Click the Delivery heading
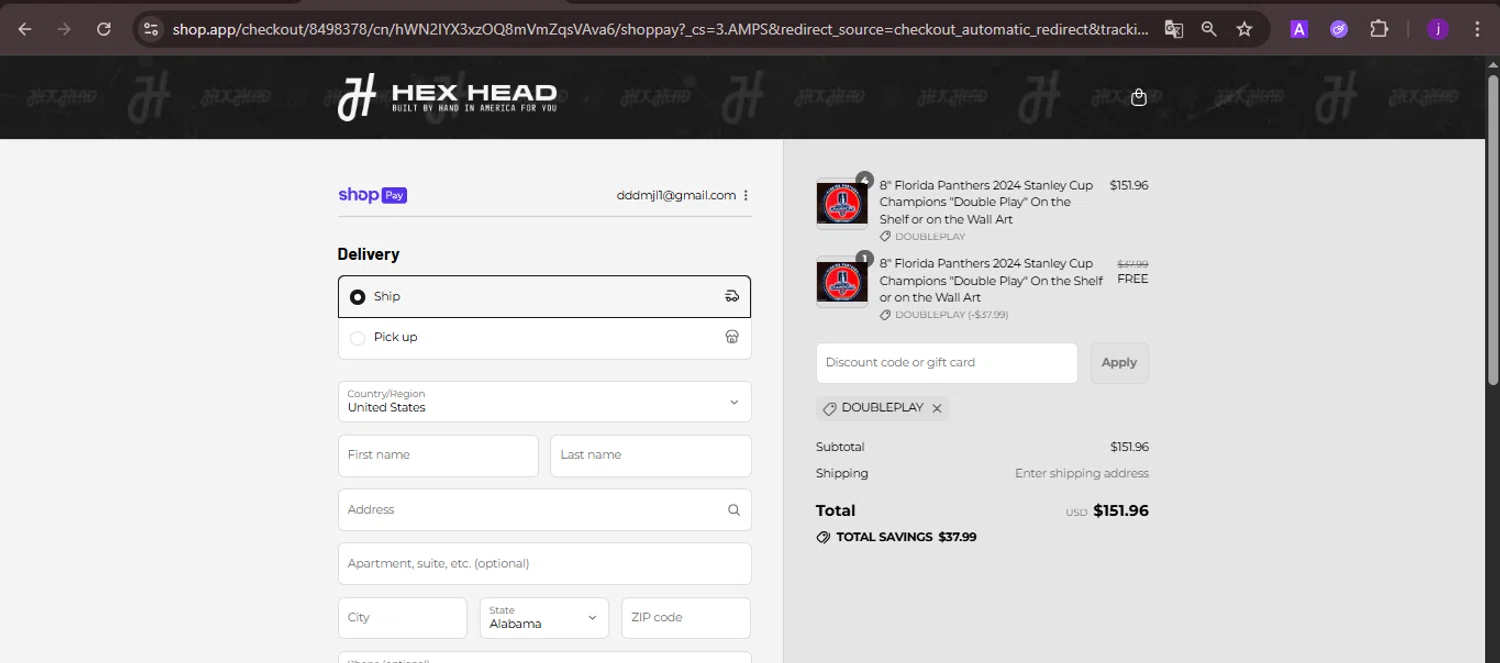The image size is (1500, 663). click(x=368, y=254)
